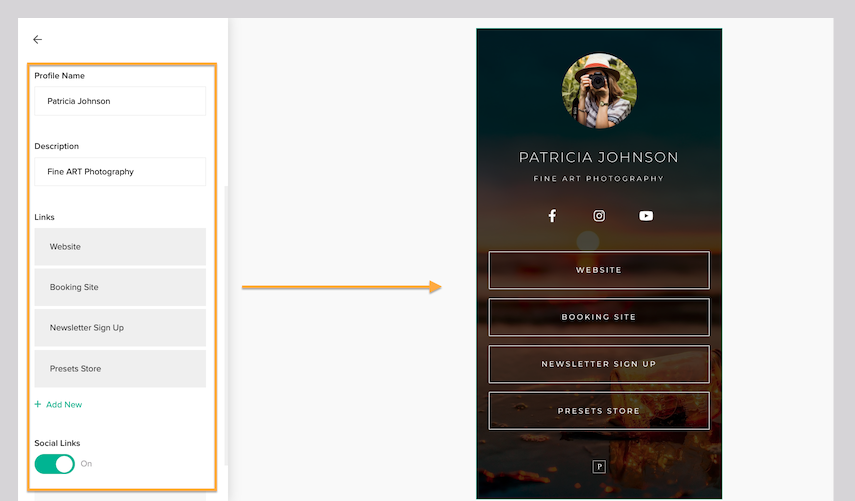Select the Newsletter Sign Up link row
This screenshot has height=501, width=855.
(x=120, y=328)
